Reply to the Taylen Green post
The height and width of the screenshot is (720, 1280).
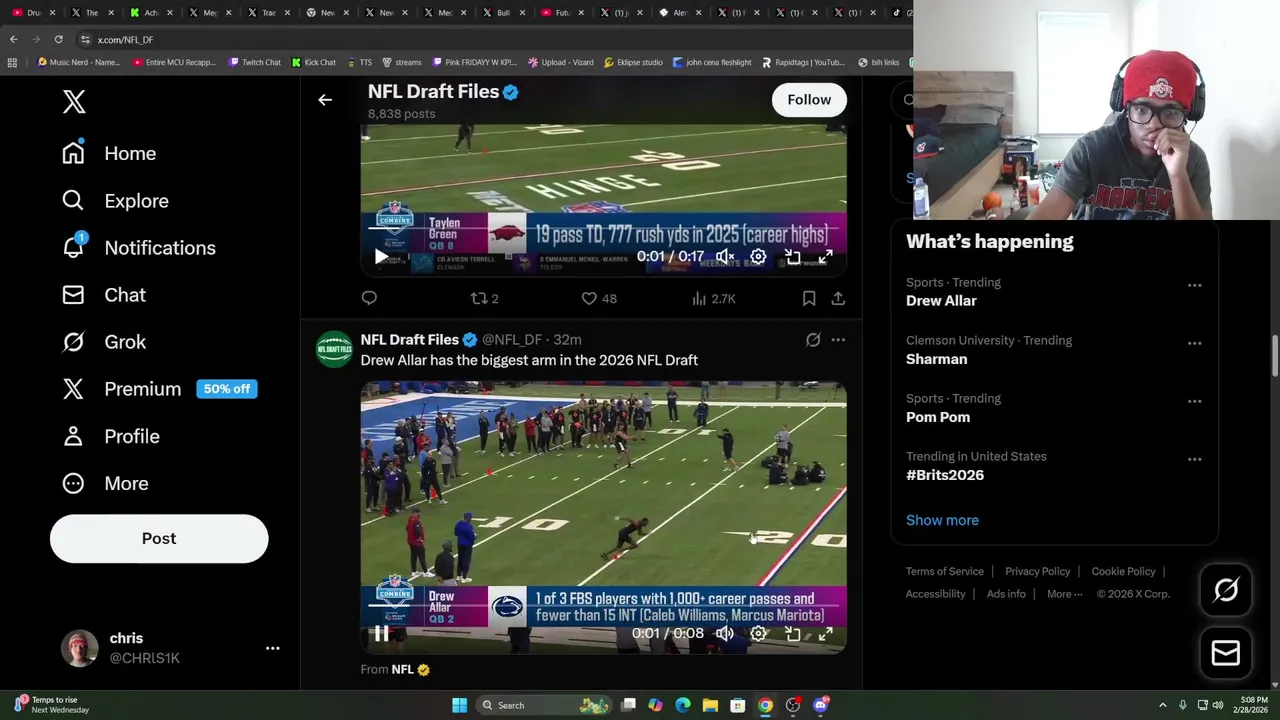click(x=369, y=298)
